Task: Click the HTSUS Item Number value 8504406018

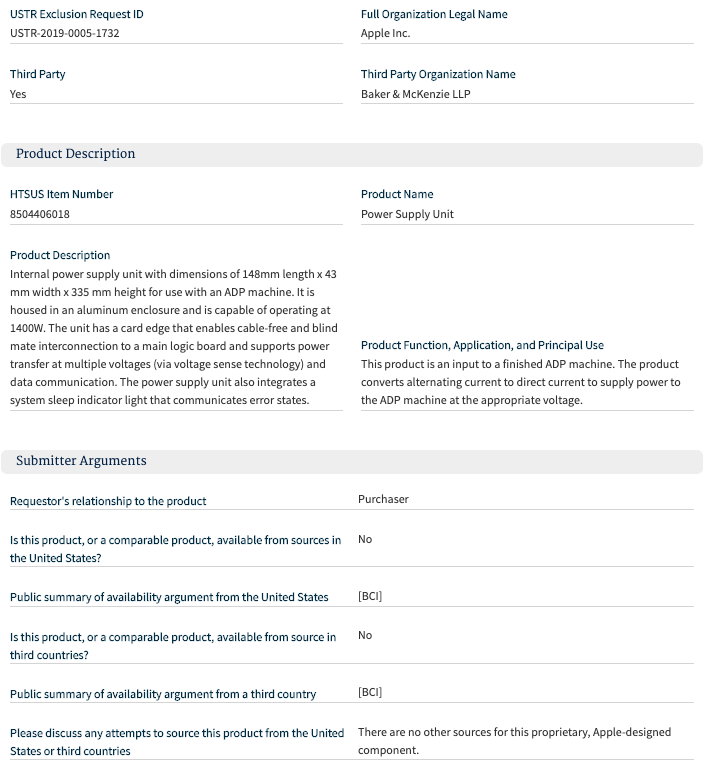Action: tap(40, 214)
